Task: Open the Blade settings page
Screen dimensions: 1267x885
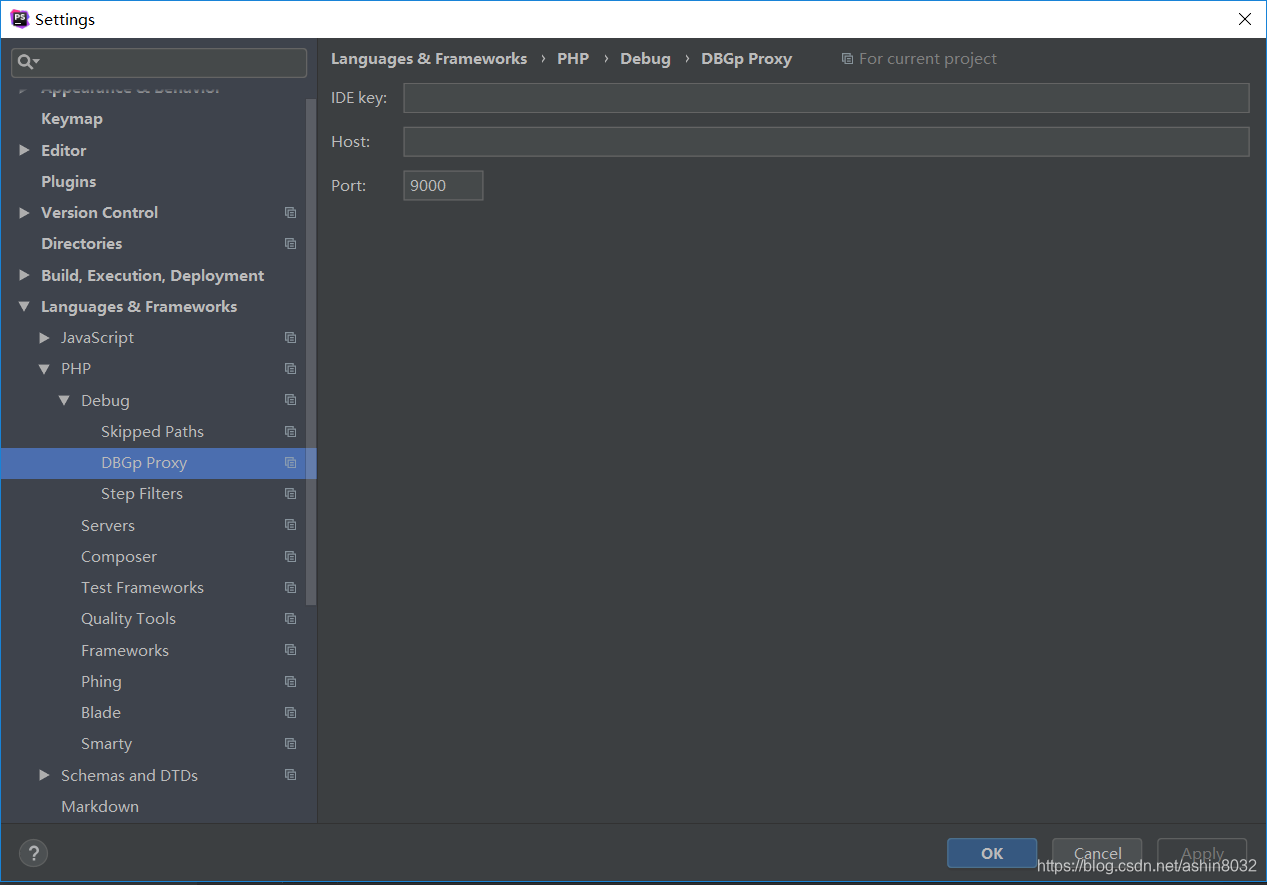Action: pyautogui.click(x=101, y=713)
